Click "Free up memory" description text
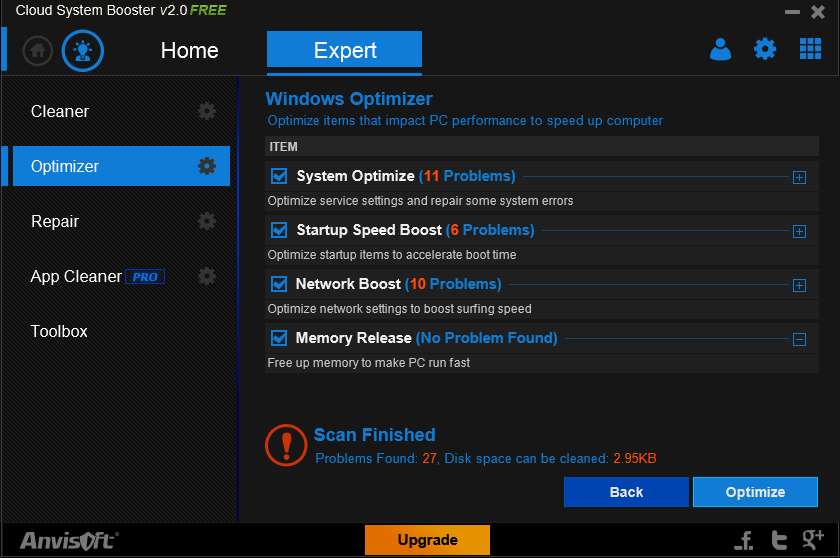This screenshot has height=558, width=840. coord(369,363)
